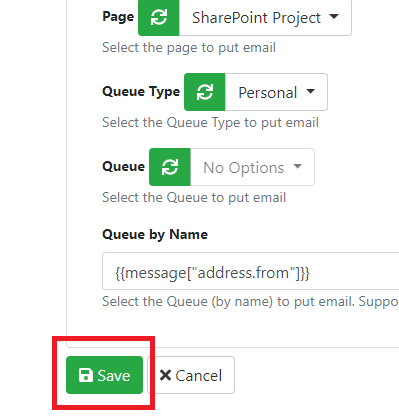Click the Queue by Name heading
The image size is (399, 417).
[155, 235]
